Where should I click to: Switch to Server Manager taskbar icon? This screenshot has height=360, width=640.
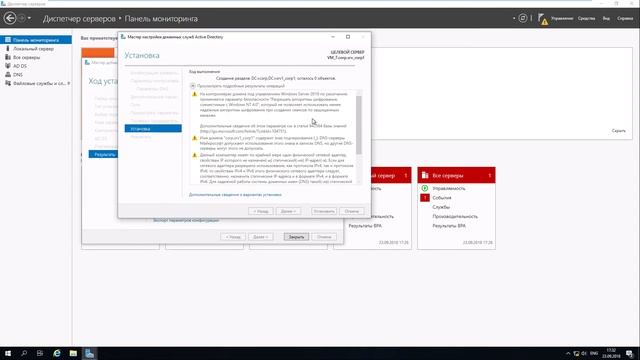tap(89, 353)
